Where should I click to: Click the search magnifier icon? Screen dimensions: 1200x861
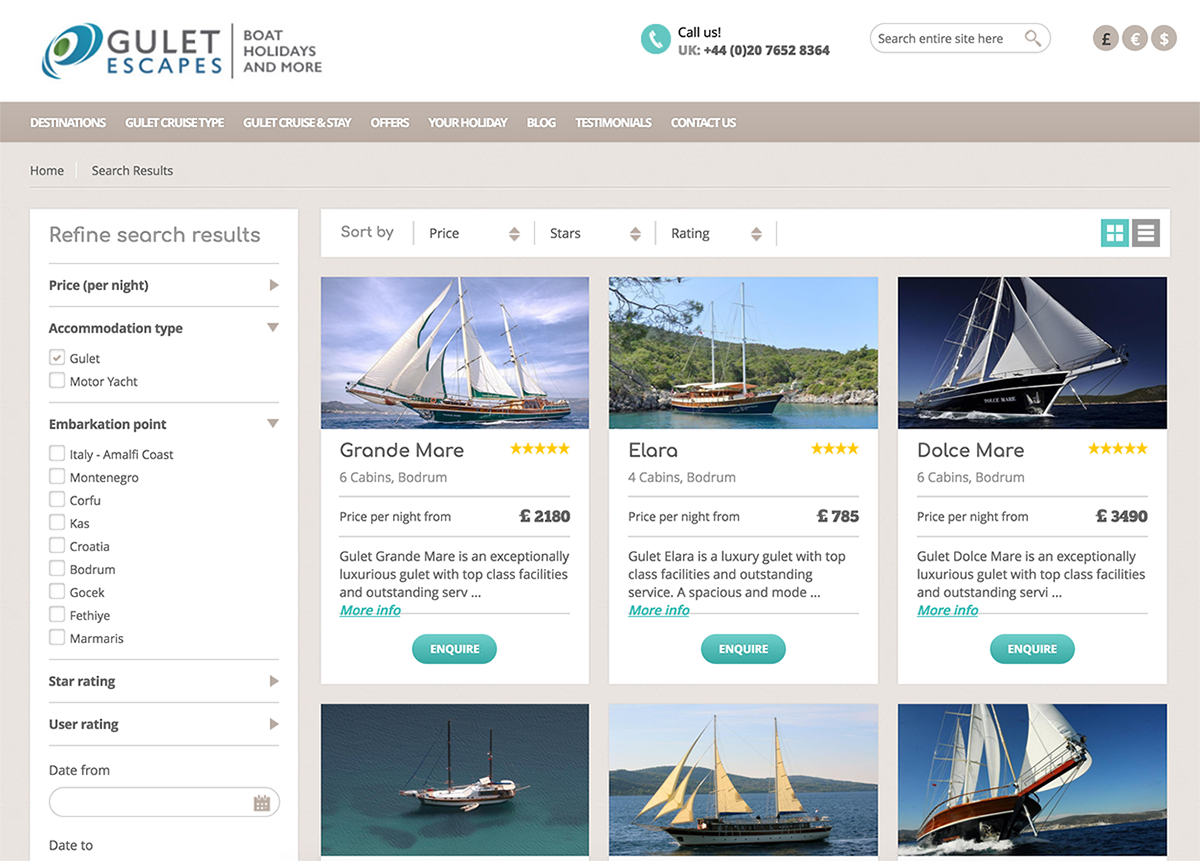tap(1033, 39)
